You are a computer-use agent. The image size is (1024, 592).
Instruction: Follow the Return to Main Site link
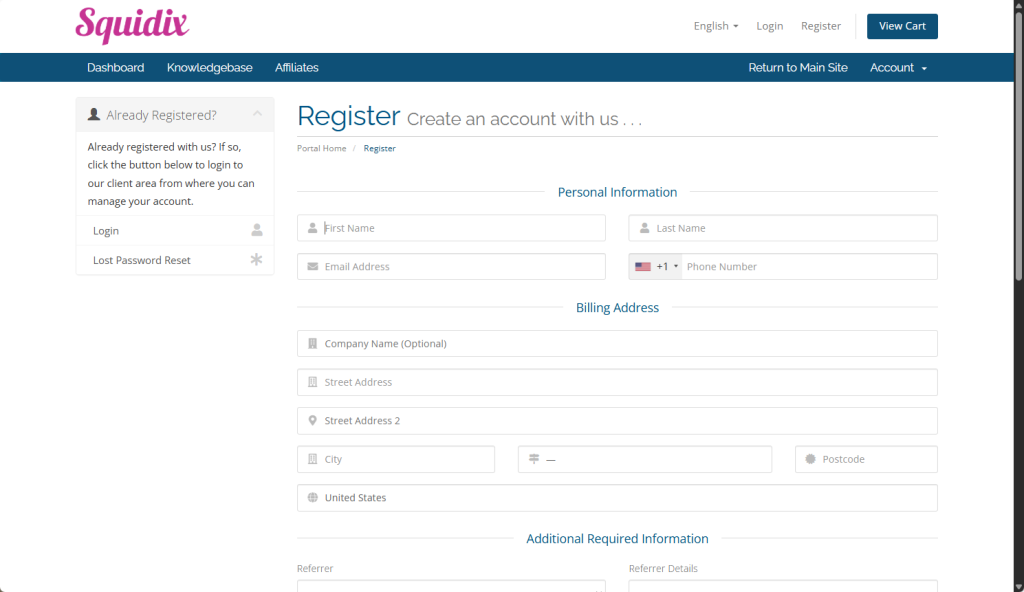(797, 68)
